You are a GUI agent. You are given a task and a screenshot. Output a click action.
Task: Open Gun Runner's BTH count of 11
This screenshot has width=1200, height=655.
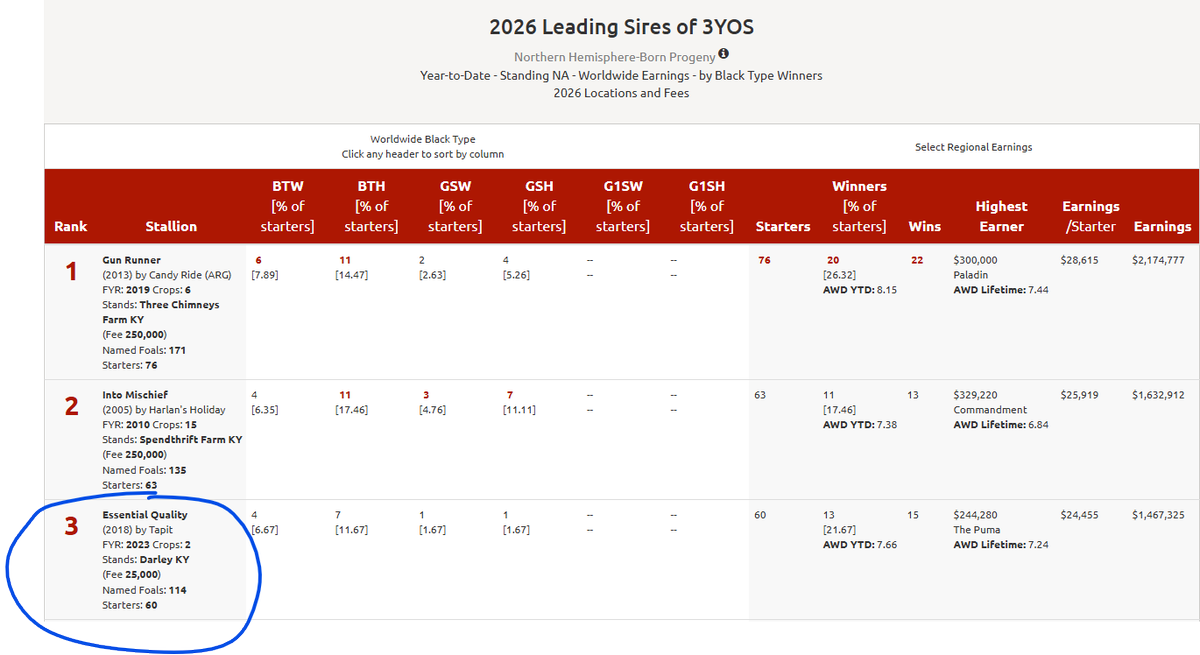point(345,260)
